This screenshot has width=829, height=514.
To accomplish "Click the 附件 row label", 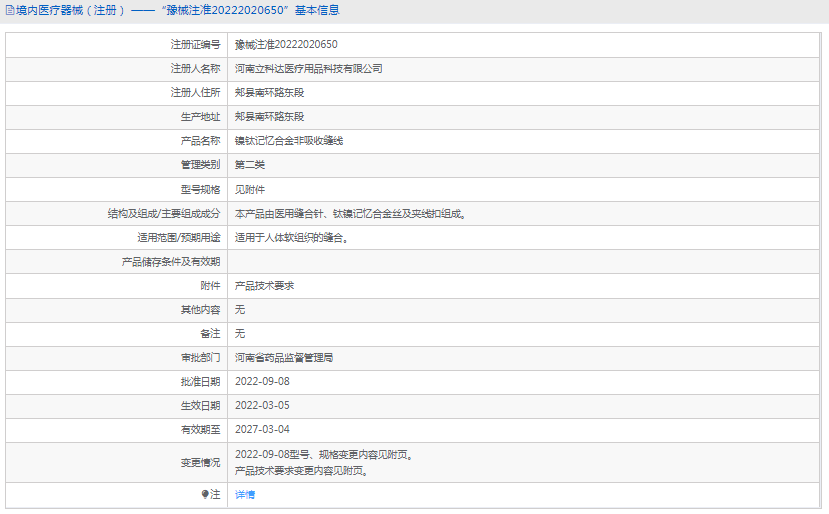I will (x=210, y=286).
